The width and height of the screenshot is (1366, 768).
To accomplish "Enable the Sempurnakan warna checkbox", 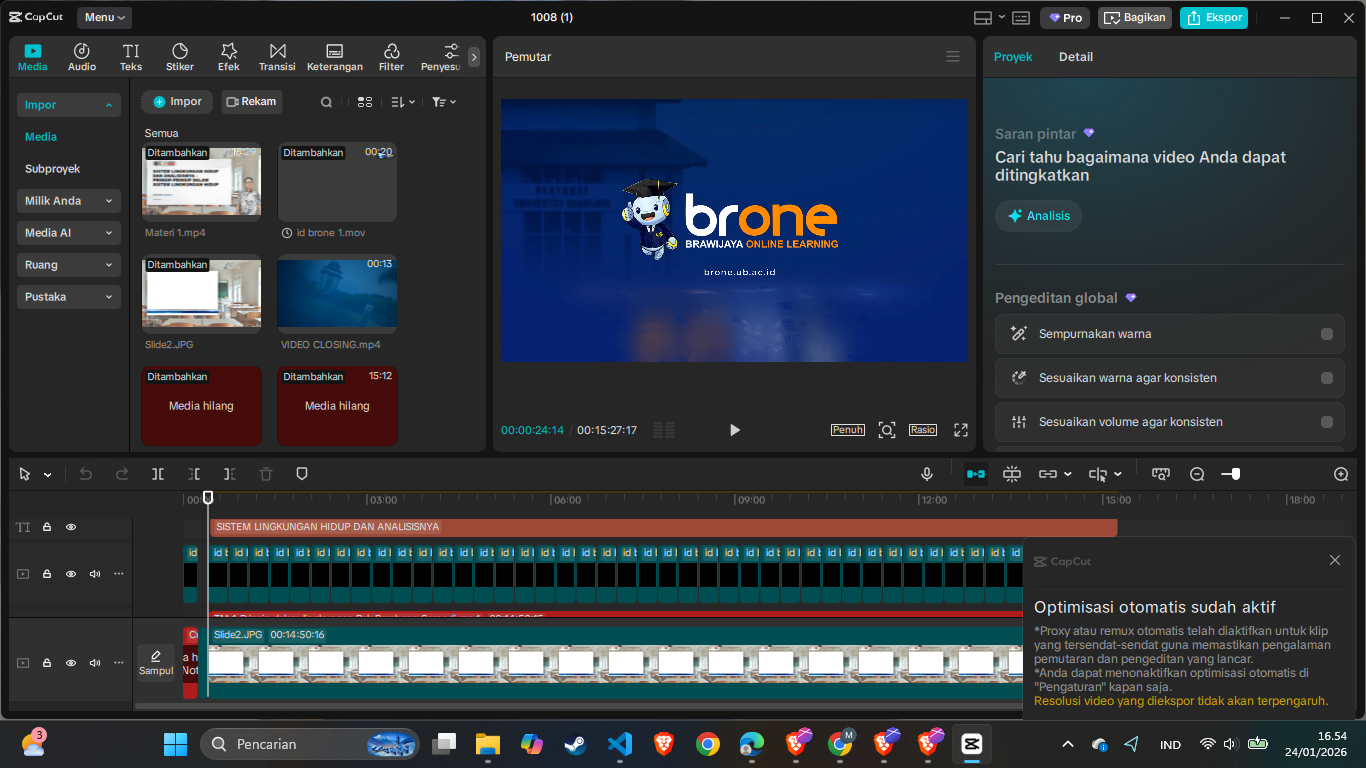I will [1327, 334].
